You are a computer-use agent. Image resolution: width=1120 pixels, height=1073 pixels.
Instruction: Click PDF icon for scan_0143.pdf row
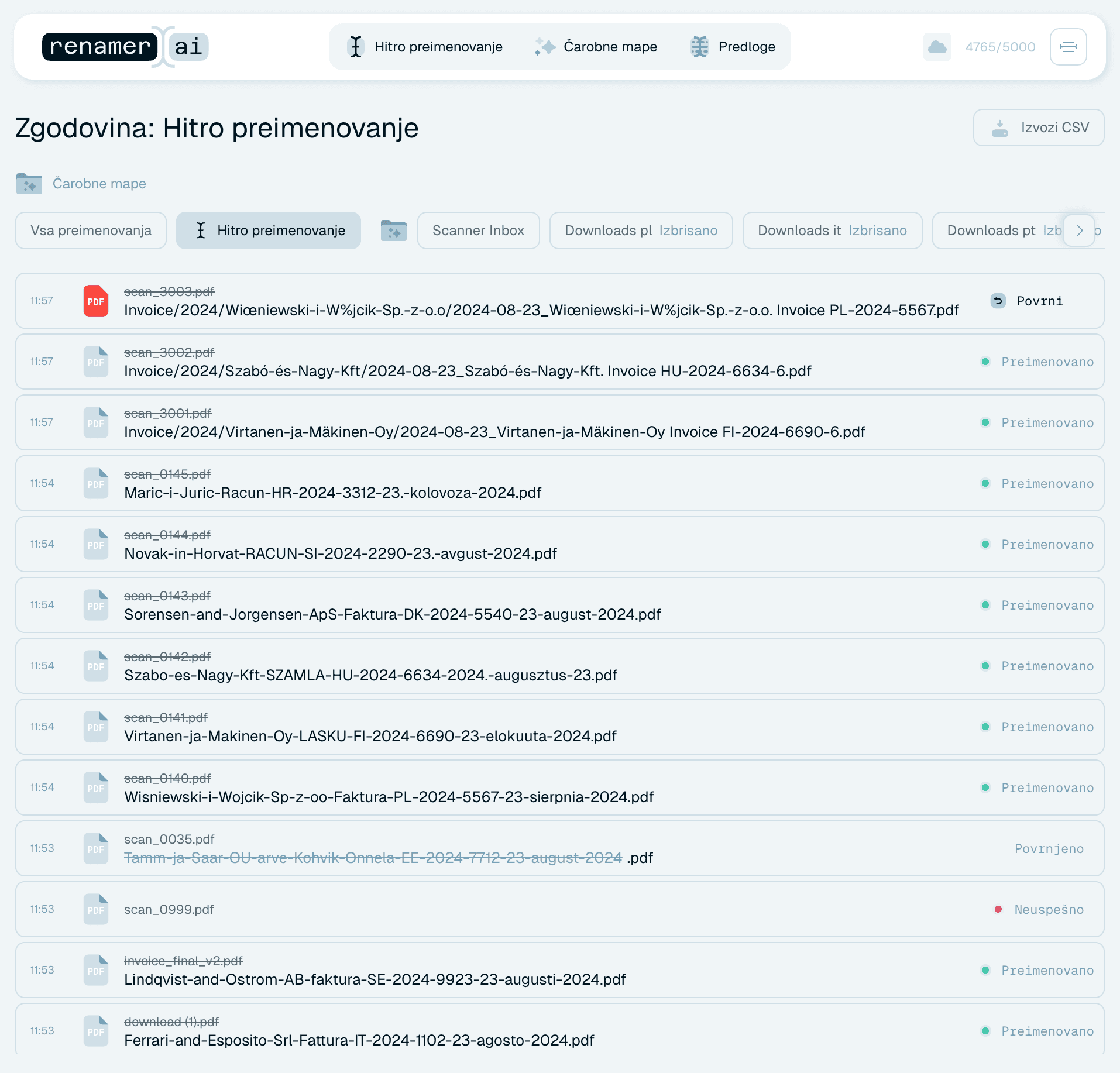(96, 605)
